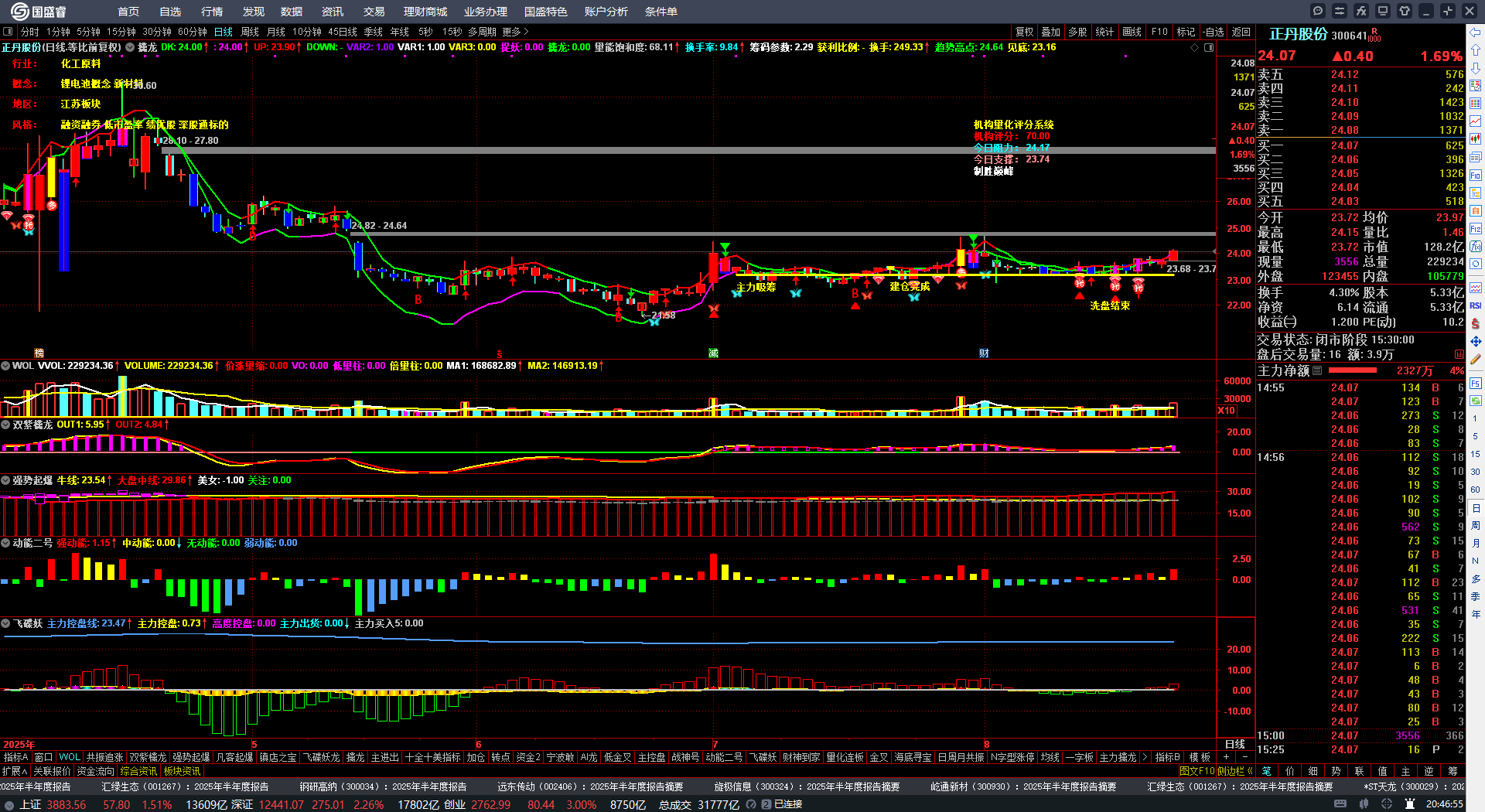Switch to 周线 period tab
This screenshot has height=812, width=1485.
pyautogui.click(x=250, y=32)
